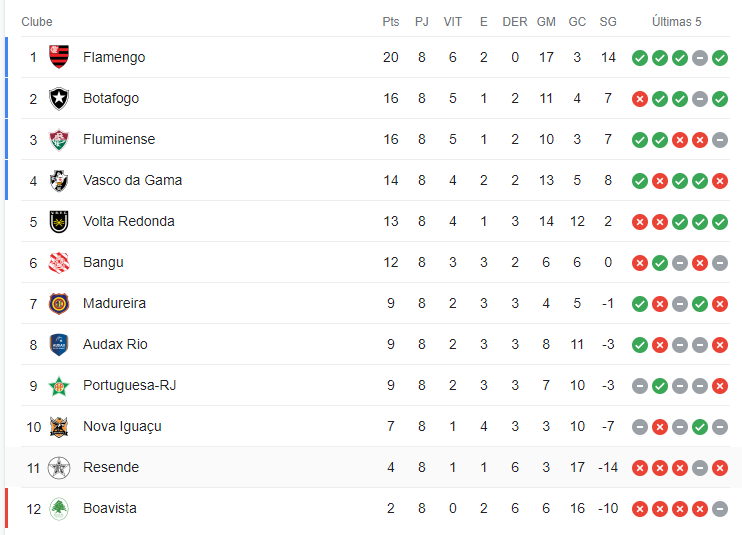Click the Fluminense club crest

[x=59, y=140]
